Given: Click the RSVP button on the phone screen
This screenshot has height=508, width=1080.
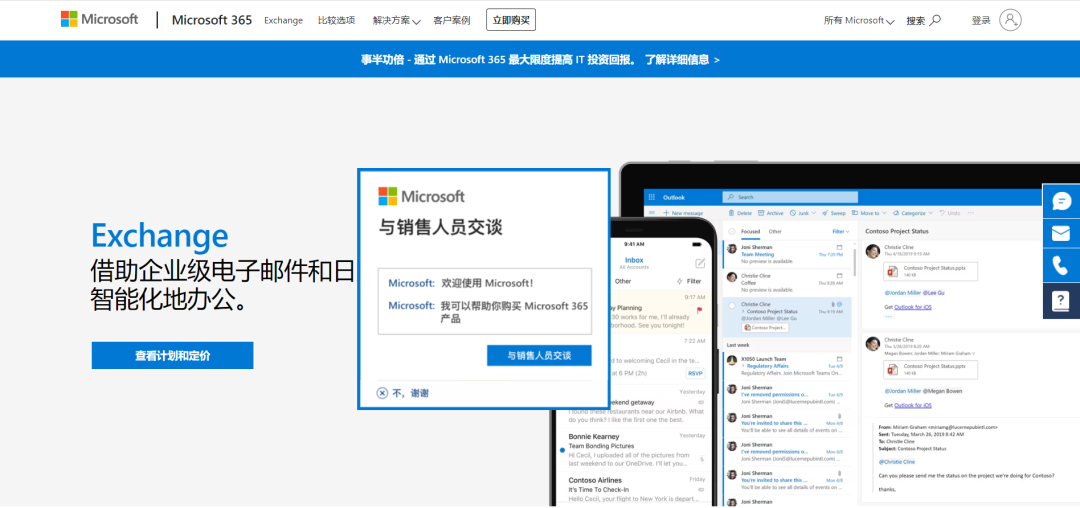Looking at the screenshot, I should click(695, 373).
